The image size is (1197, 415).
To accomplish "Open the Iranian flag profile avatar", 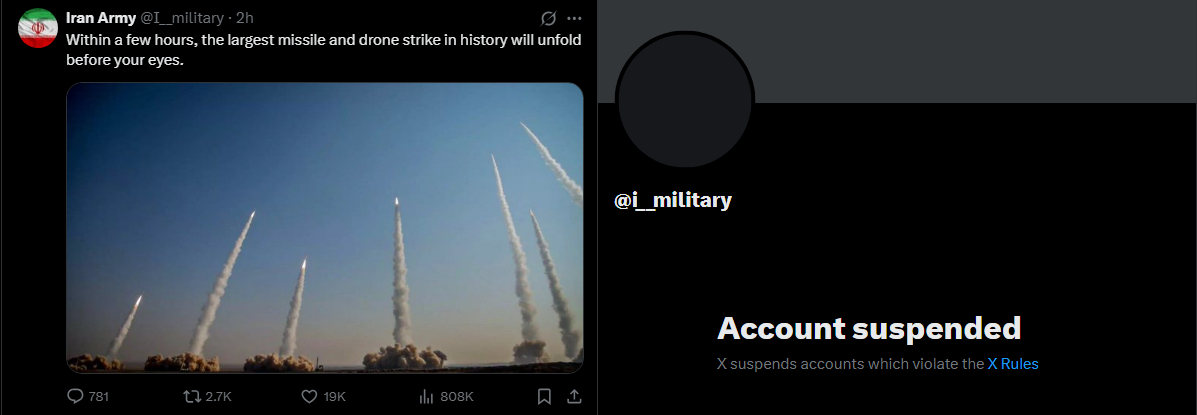I will pyautogui.click(x=37, y=28).
